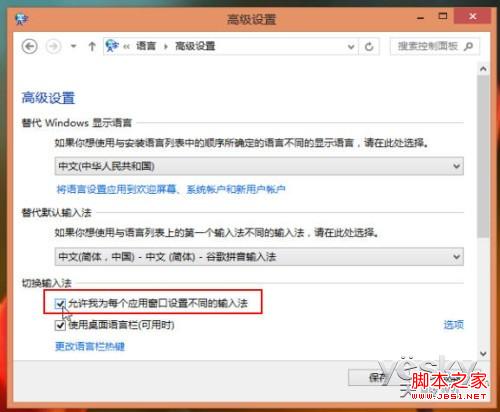500x412 pixels.
Task: Open link 将语言设置应用到欢迎屏幕、系统帐户和新用户帐户
Action: click(171, 189)
